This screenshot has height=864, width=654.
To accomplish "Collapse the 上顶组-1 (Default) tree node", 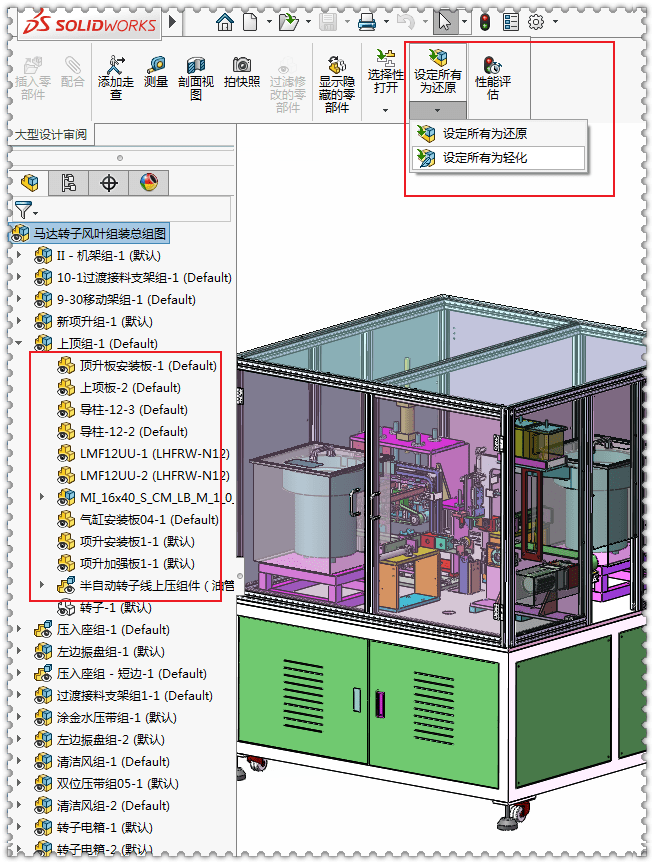I will (x=19, y=343).
